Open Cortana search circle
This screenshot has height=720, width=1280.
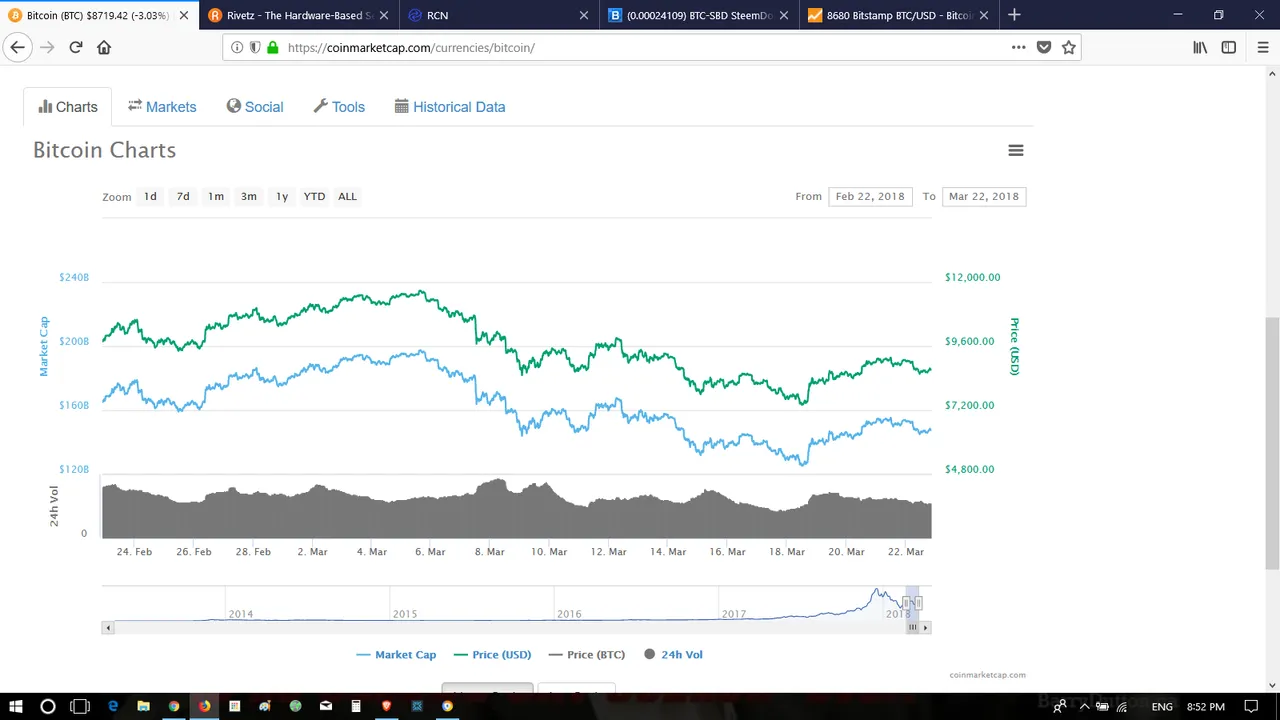47,706
